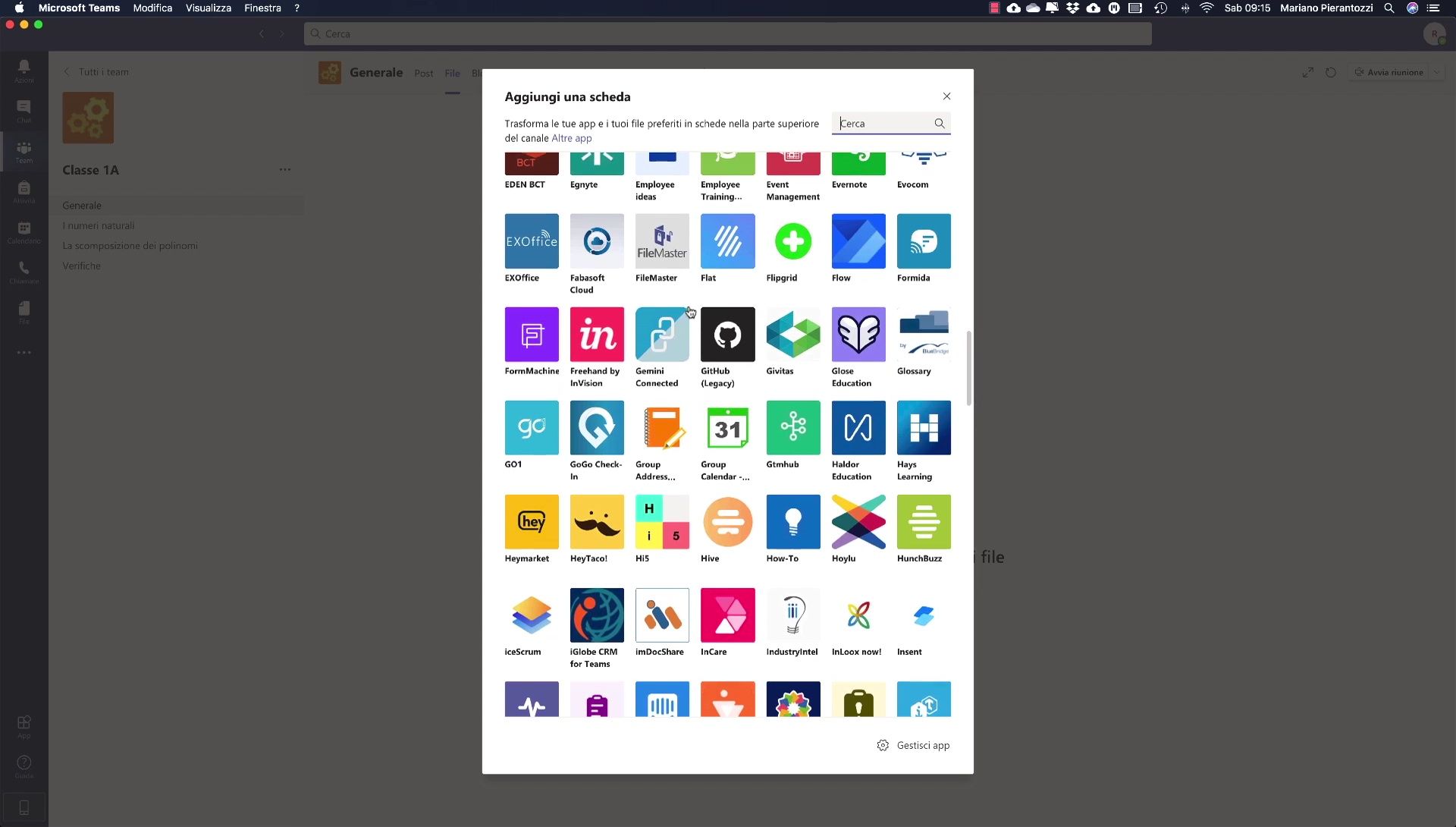Screen dimensions: 1456x827
Task: Pick the Gemini Connected app
Action: [662, 335]
